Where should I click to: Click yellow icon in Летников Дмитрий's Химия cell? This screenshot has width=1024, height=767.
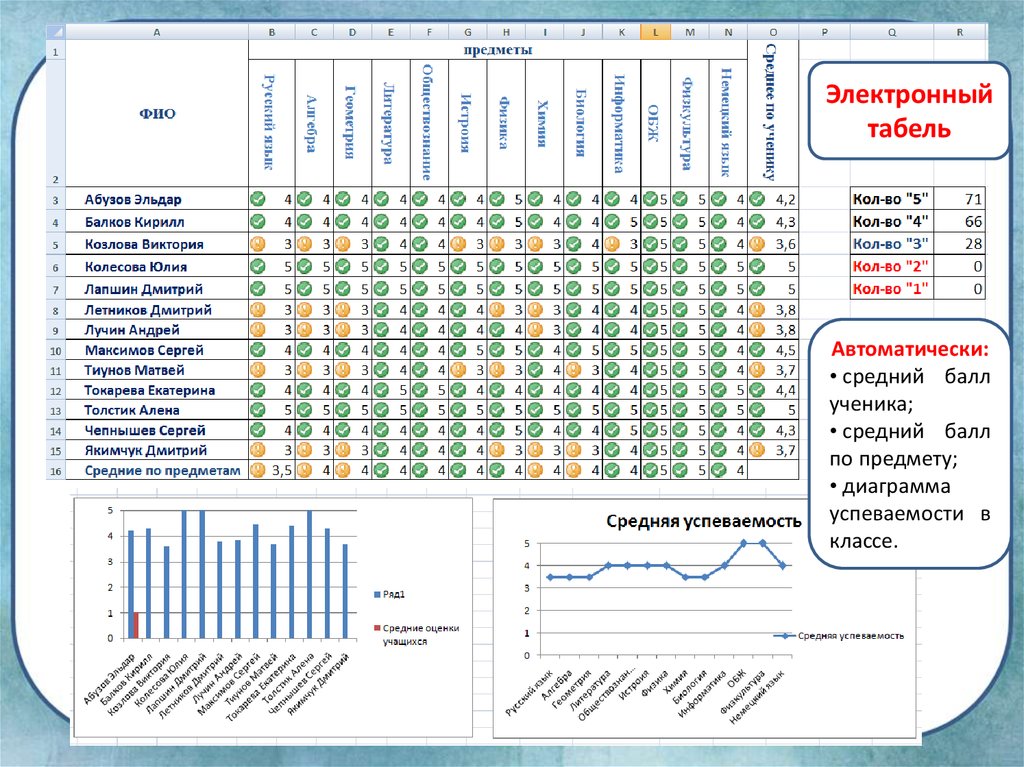click(536, 310)
